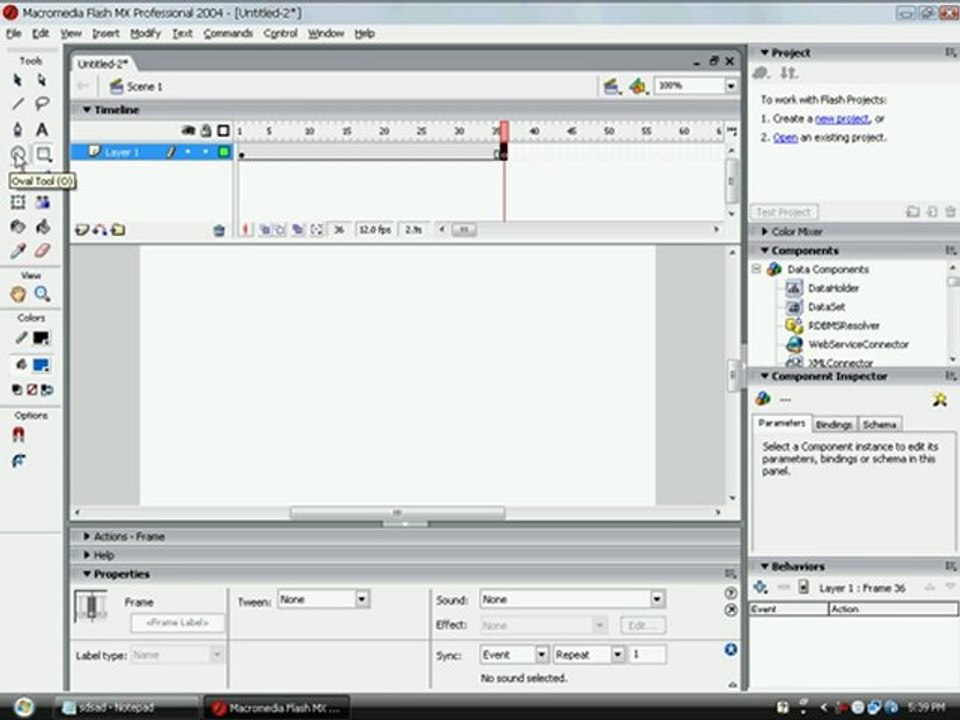Select the Eyedropper tool
960x720 pixels.
(17, 250)
